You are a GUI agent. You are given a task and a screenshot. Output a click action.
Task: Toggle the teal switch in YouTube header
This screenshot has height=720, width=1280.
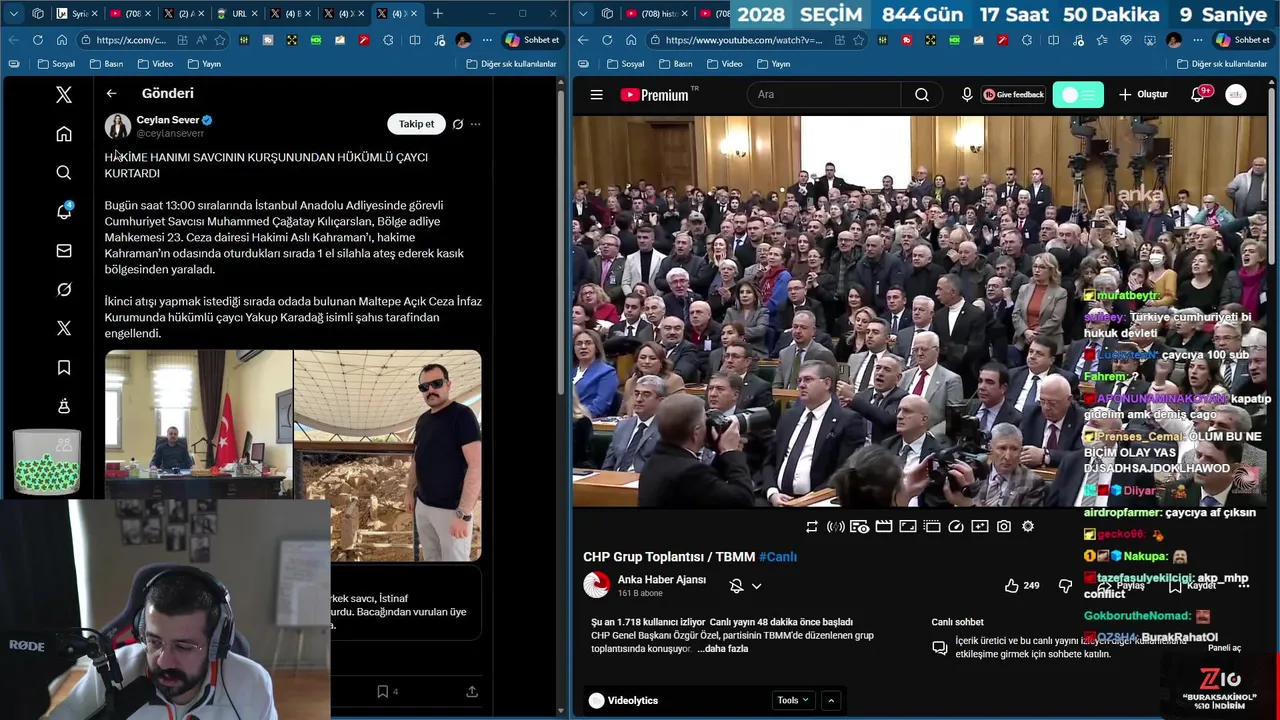1079,95
